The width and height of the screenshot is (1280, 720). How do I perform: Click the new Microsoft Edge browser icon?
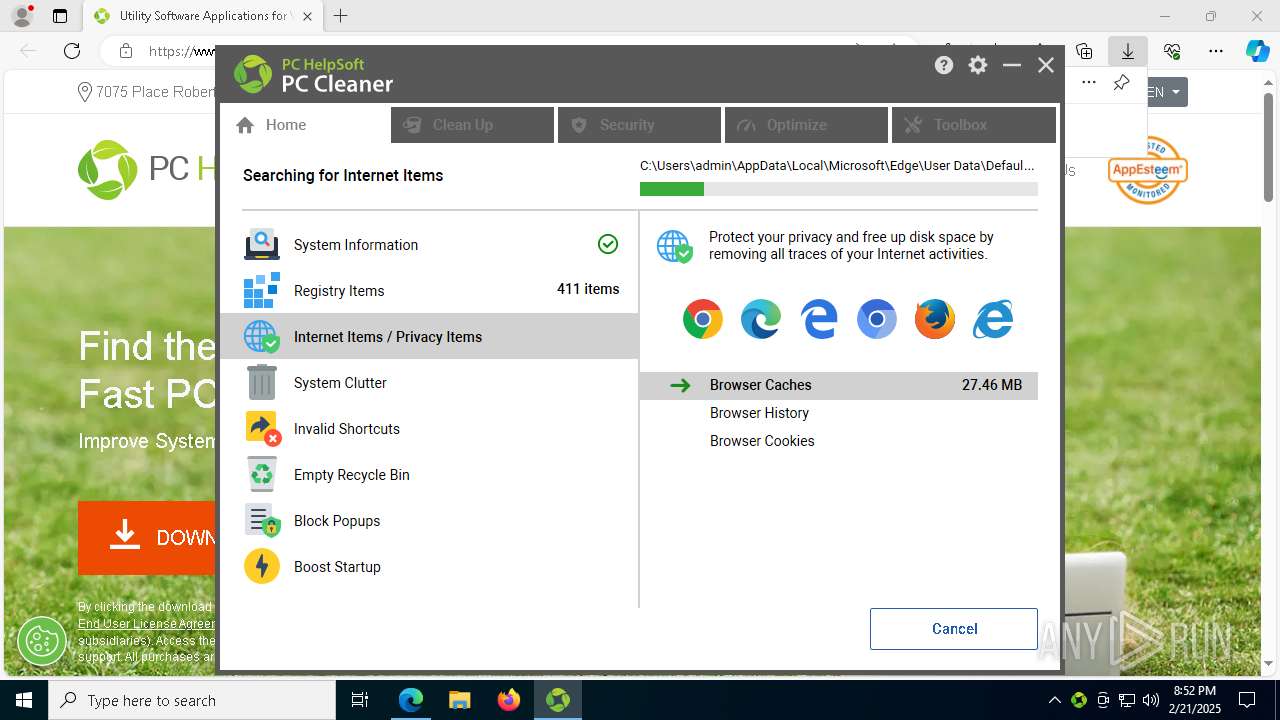[x=761, y=319]
